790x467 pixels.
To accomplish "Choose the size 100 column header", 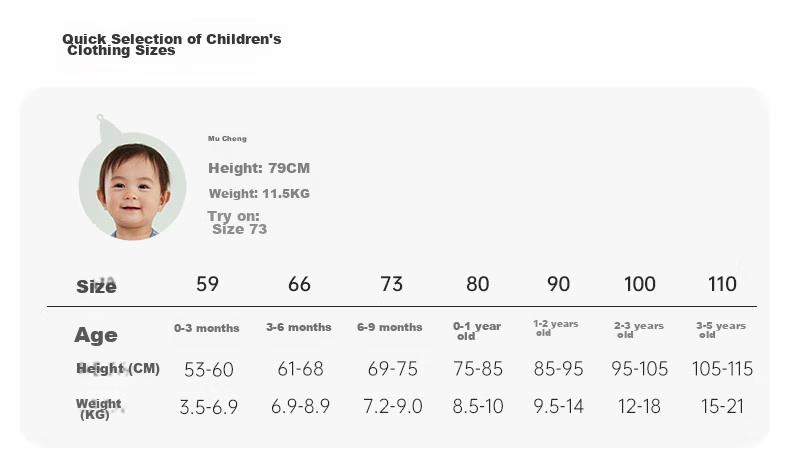I will click(640, 284).
